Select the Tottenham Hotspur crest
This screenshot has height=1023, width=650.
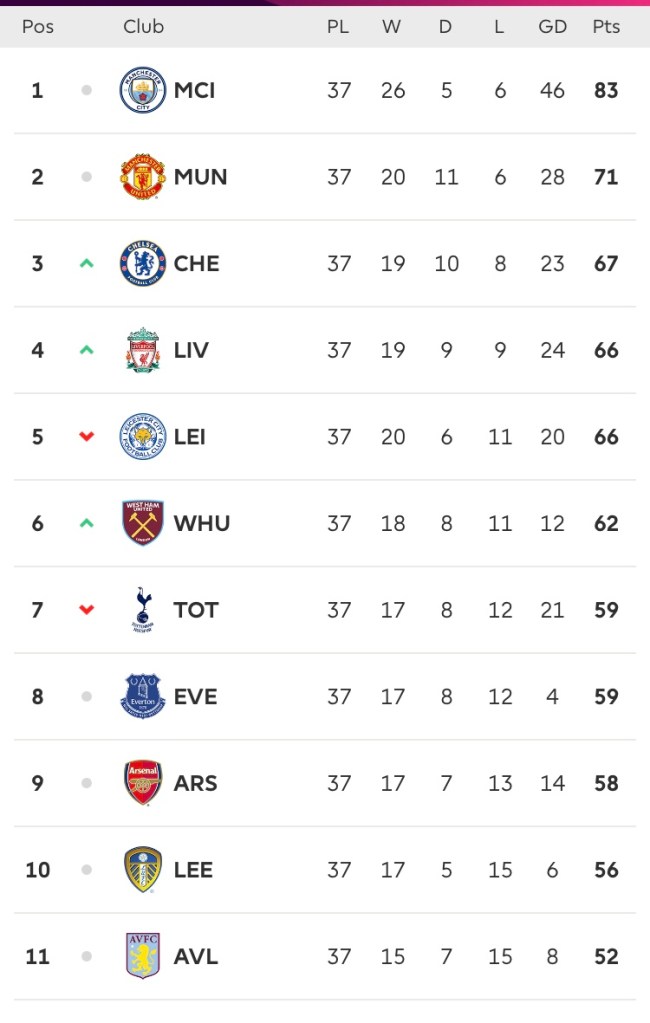click(x=142, y=610)
